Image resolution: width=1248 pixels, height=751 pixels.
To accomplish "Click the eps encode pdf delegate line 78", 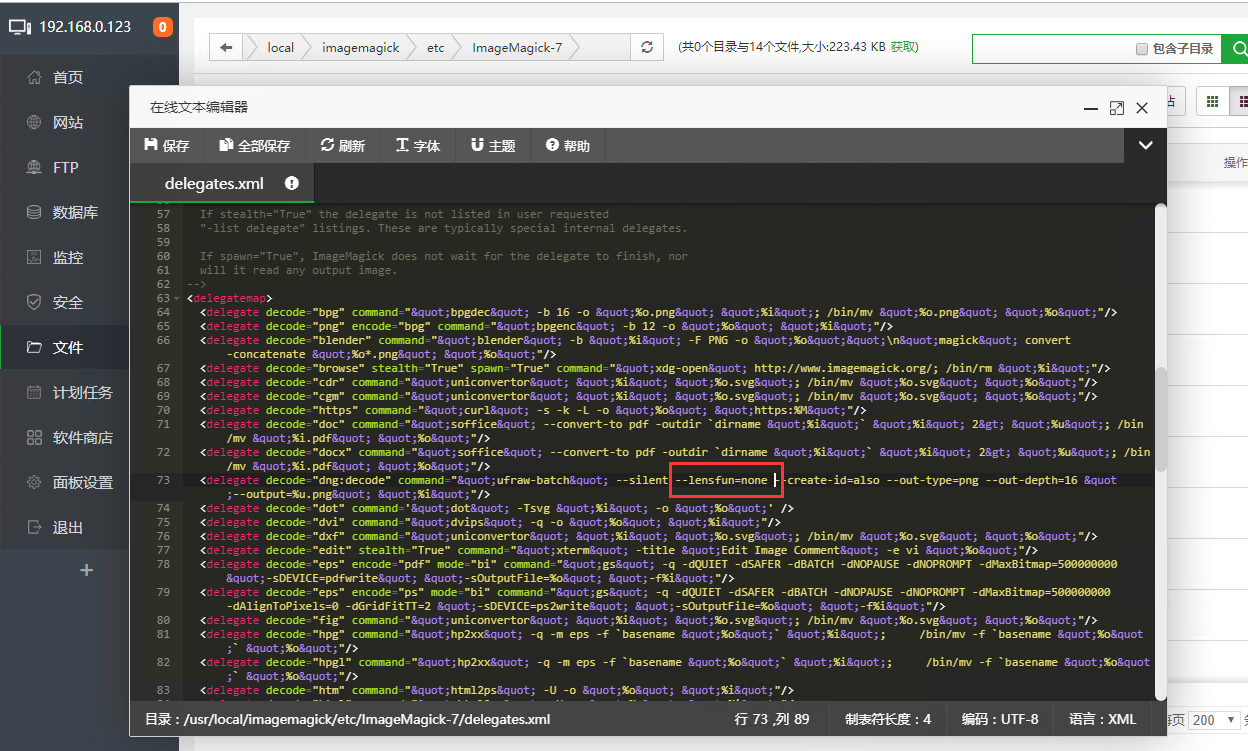I will 658,571.
